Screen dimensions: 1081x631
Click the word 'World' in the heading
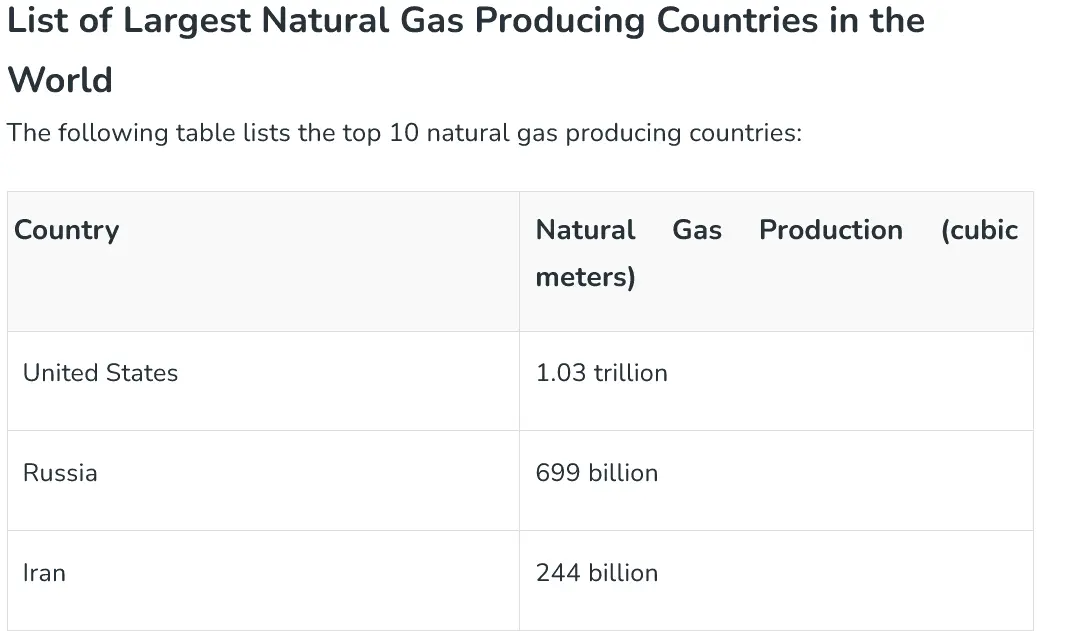(x=60, y=80)
